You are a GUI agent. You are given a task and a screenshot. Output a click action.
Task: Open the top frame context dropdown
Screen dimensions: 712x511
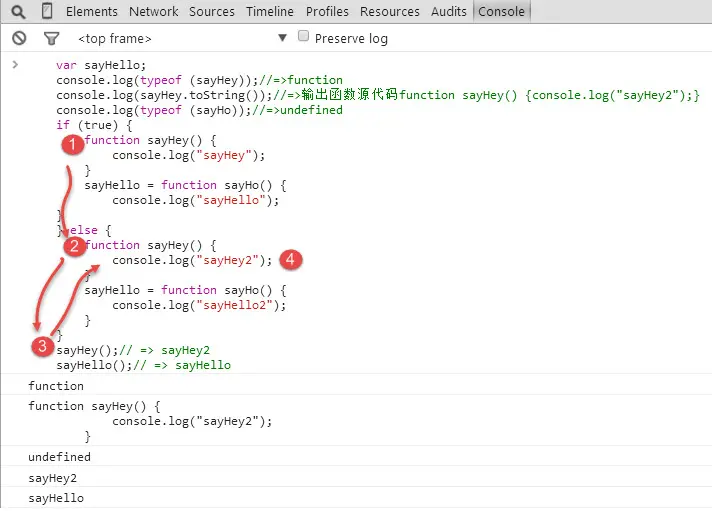(182, 38)
